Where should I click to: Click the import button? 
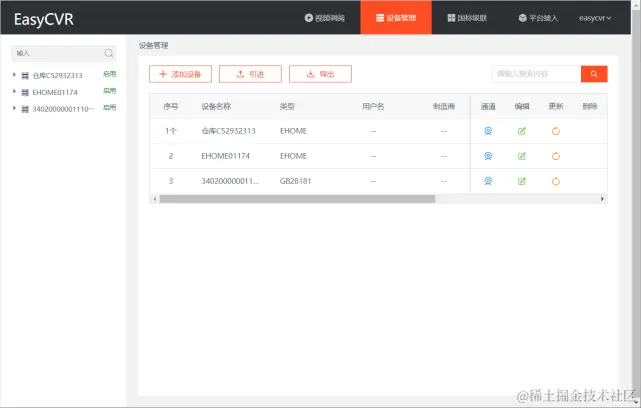250,74
